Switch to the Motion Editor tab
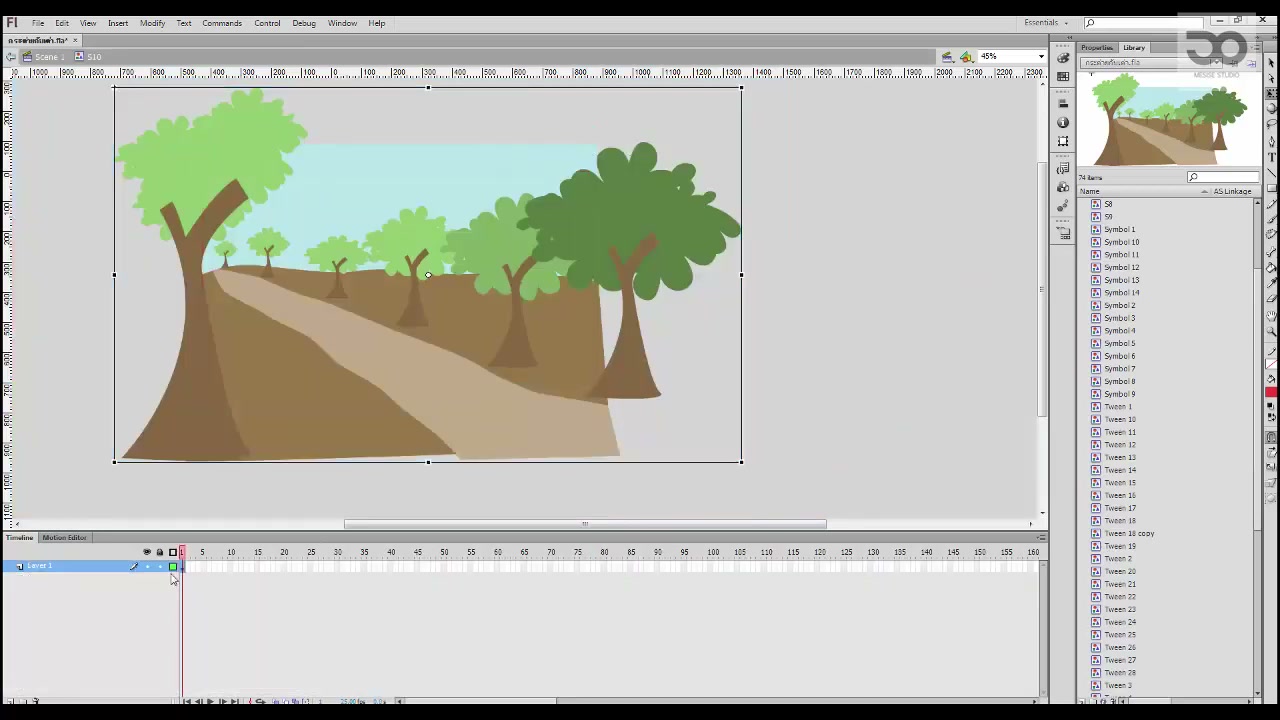The height and width of the screenshot is (720, 1280). 64,538
